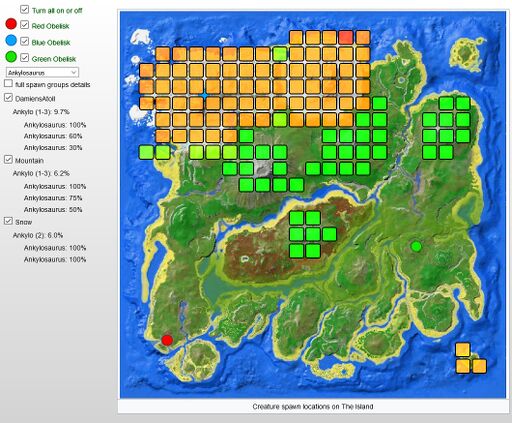The image size is (512, 423).
Task: Click the DamiensAtoll group label
Action: [35, 99]
